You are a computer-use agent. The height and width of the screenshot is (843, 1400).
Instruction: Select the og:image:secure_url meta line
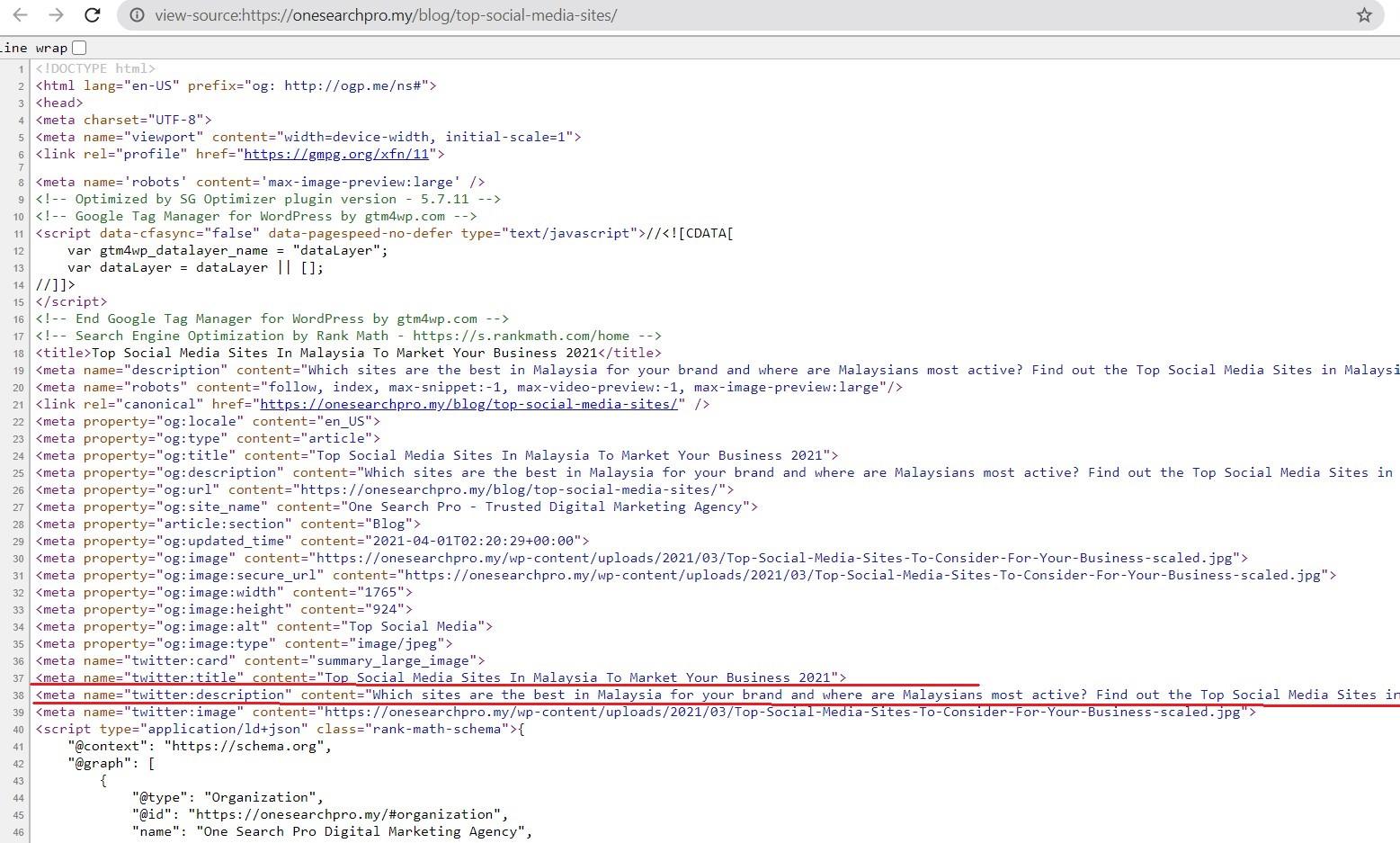point(686,575)
